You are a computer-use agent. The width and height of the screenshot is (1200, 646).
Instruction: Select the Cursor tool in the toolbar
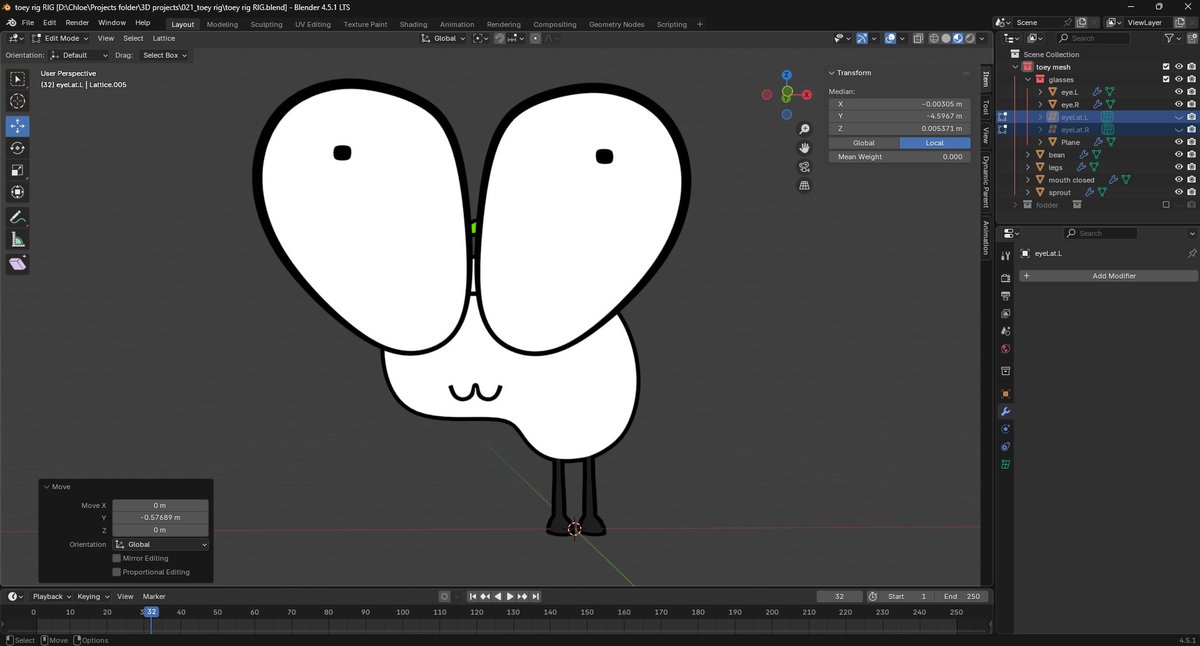[18, 101]
